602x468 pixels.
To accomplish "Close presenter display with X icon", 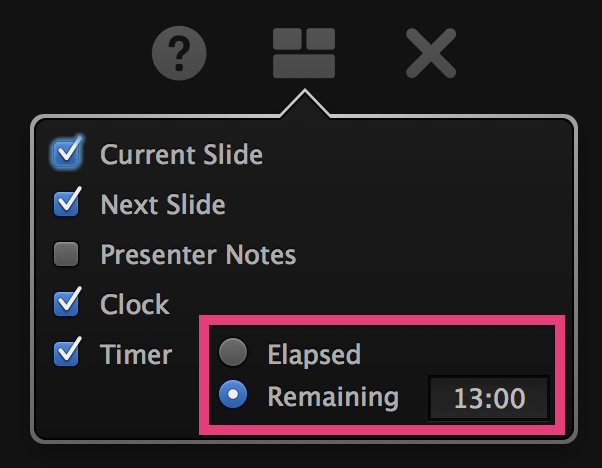I will (431, 53).
